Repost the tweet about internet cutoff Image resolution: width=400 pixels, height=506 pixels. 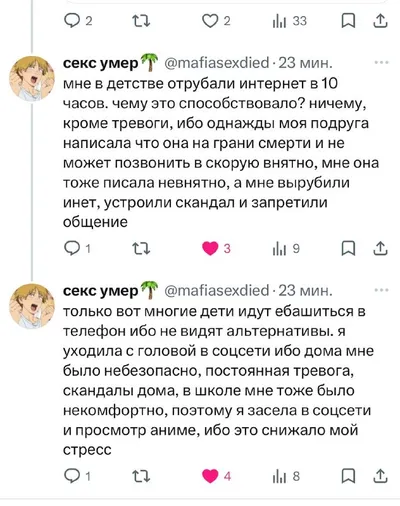141,249
